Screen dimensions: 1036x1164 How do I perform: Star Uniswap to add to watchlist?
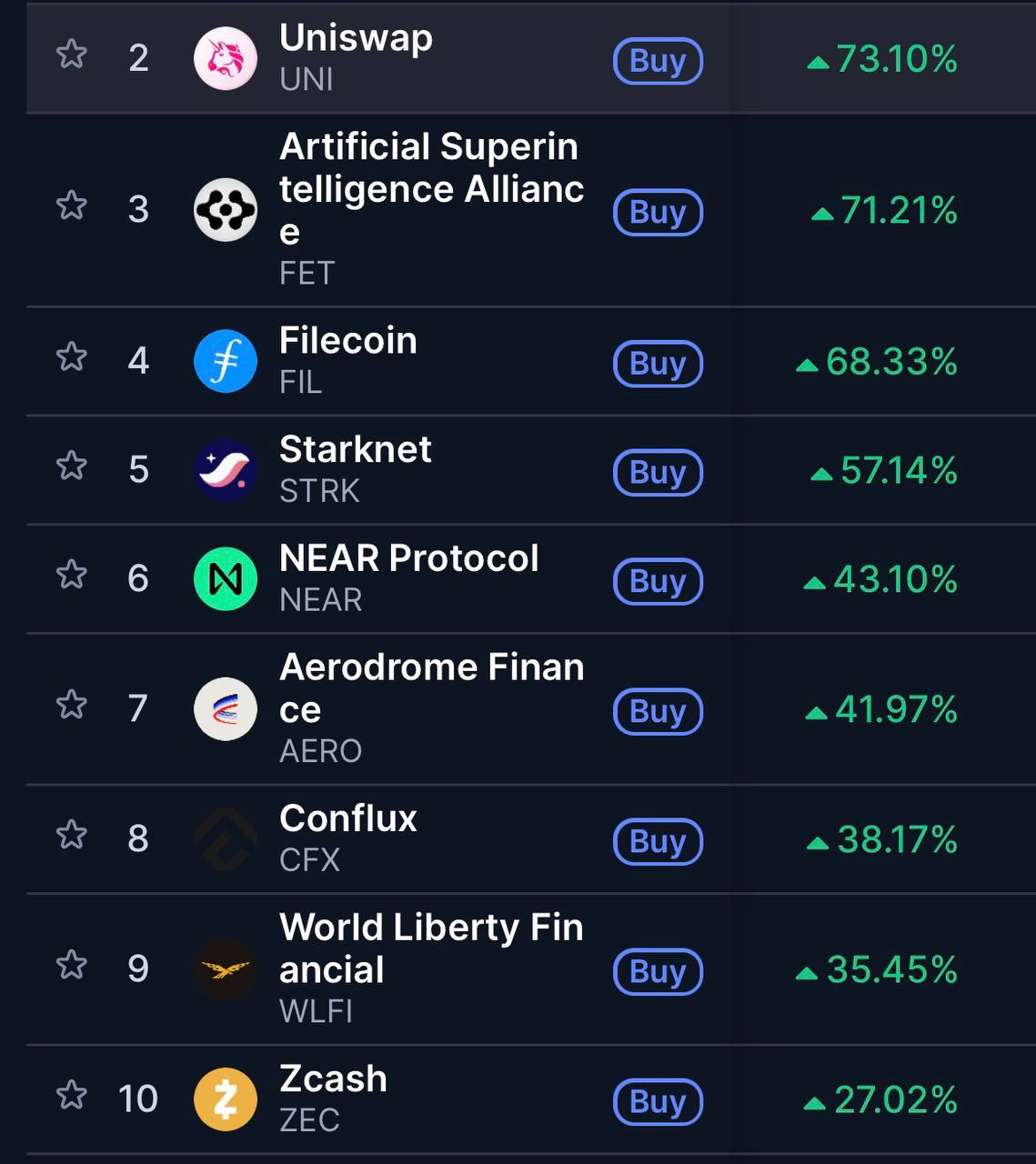[x=72, y=55]
